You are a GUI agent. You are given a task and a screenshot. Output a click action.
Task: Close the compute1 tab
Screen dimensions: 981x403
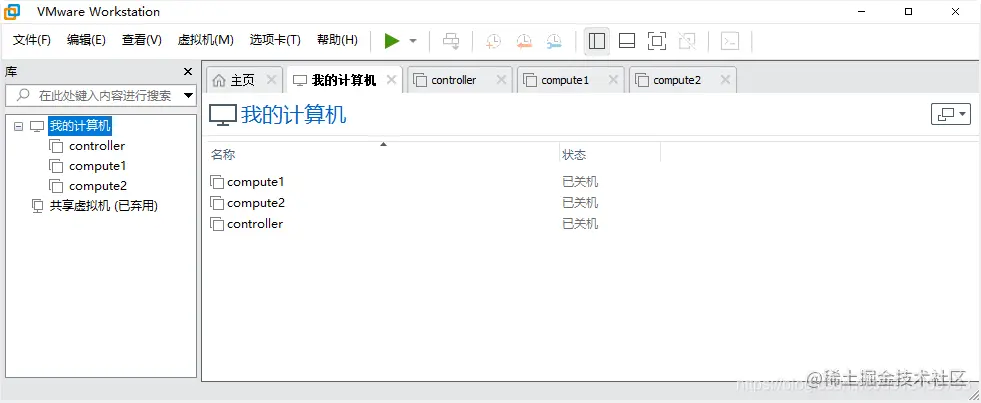613,79
